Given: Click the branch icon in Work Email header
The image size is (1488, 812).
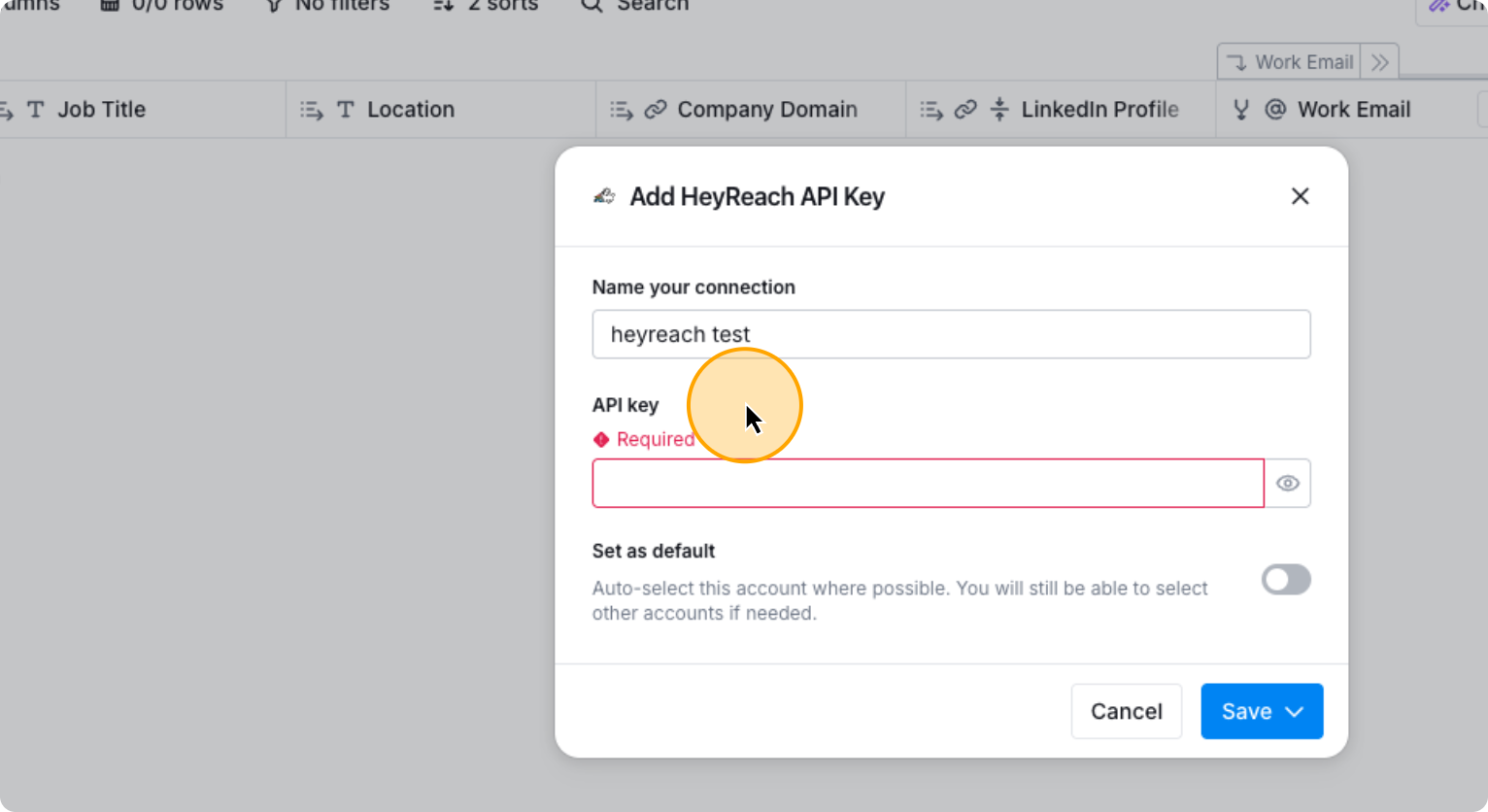Looking at the screenshot, I should pos(1241,110).
